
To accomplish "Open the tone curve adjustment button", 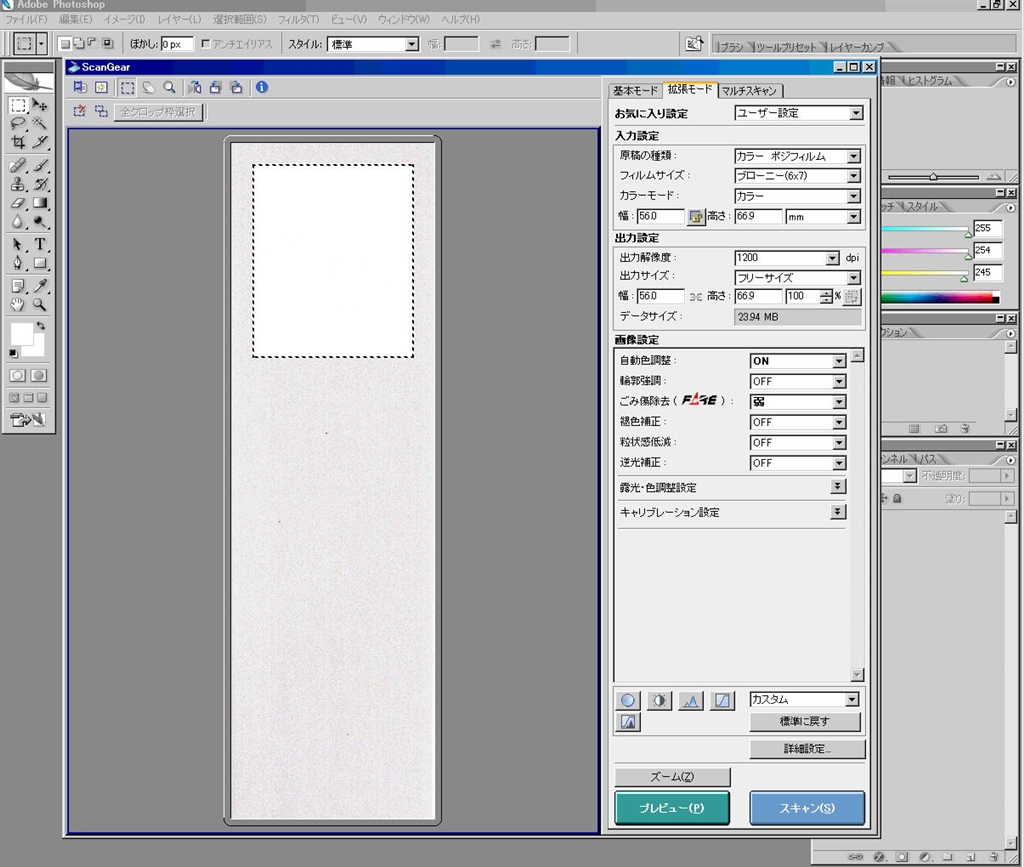I will (722, 701).
